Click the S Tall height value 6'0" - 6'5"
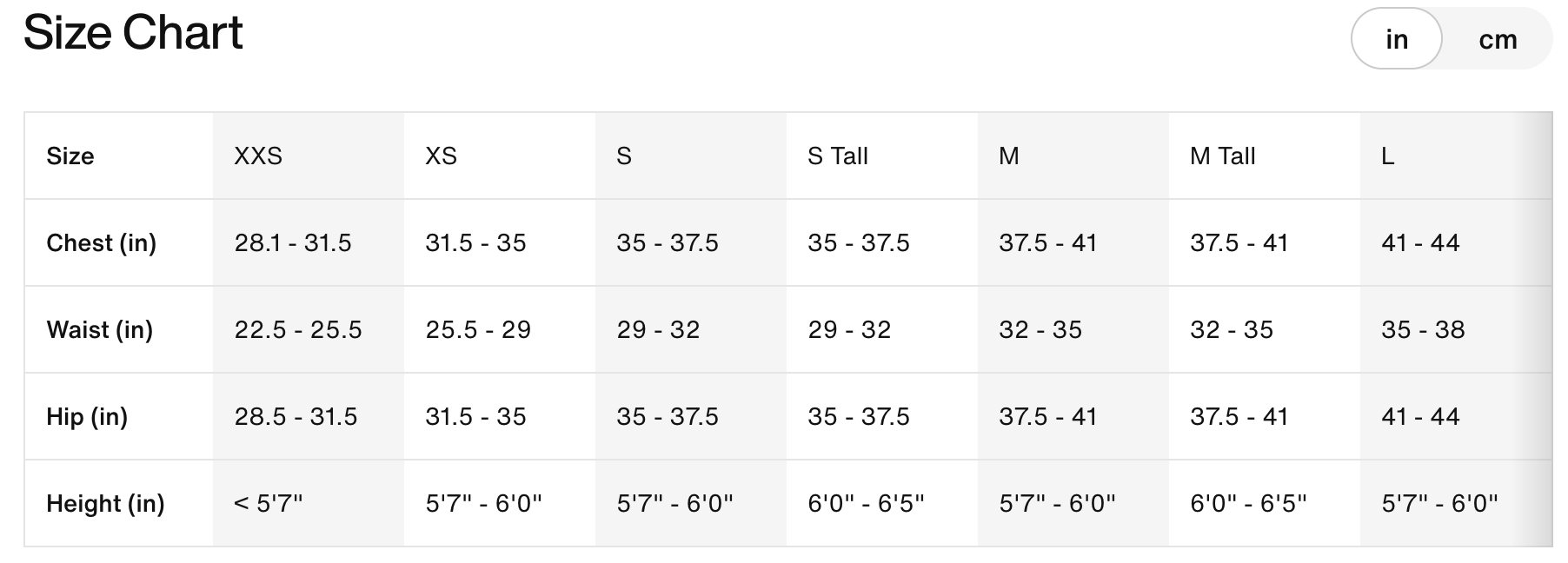Viewport: 1568px width, 563px height. pyautogui.click(x=866, y=504)
